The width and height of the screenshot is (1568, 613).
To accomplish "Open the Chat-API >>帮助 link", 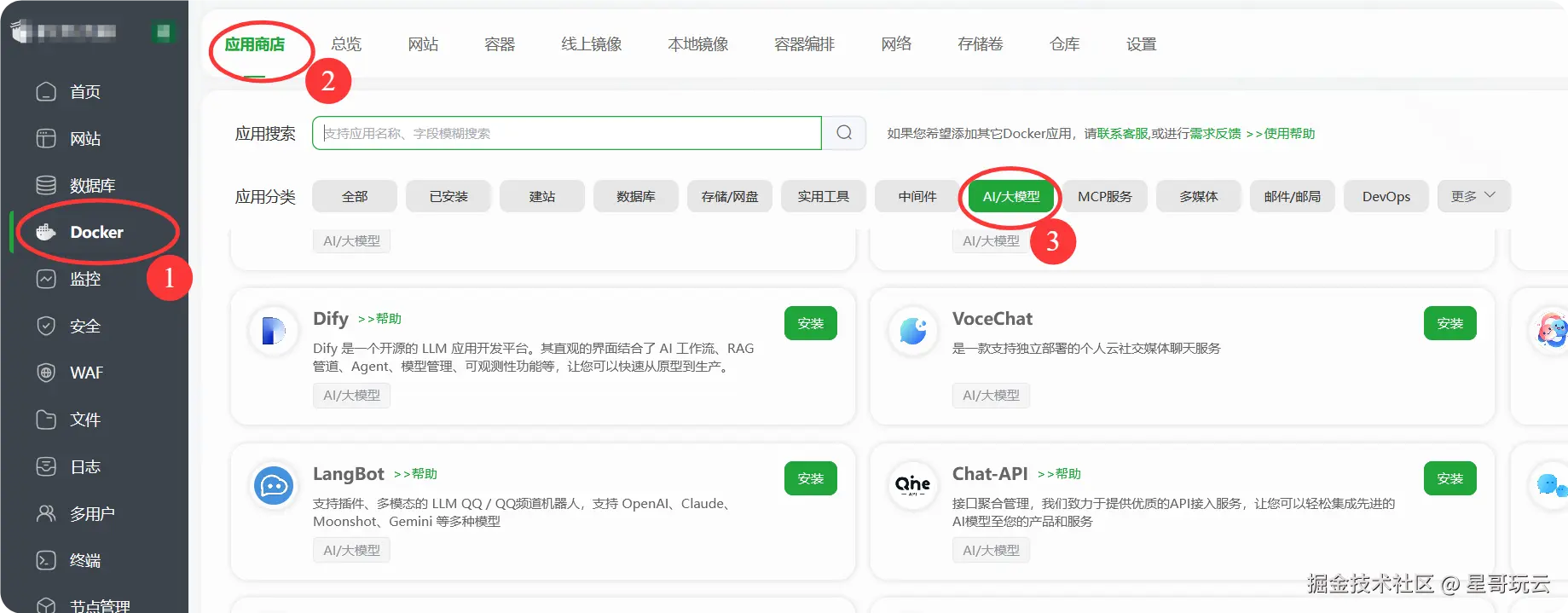I will pos(1059,473).
